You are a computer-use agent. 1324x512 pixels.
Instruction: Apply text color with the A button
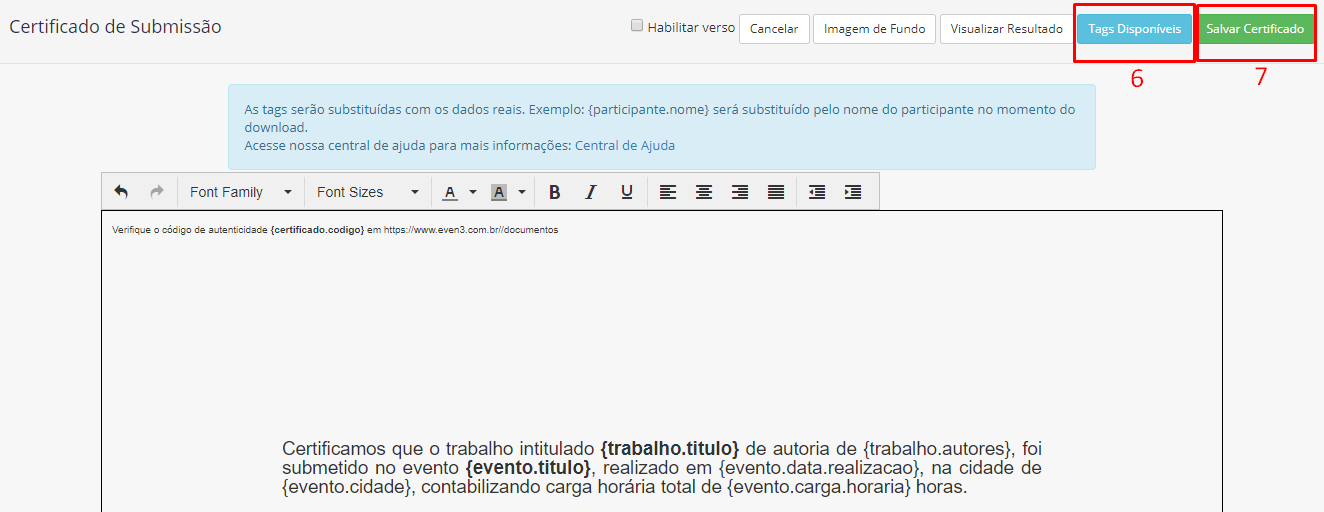point(450,192)
